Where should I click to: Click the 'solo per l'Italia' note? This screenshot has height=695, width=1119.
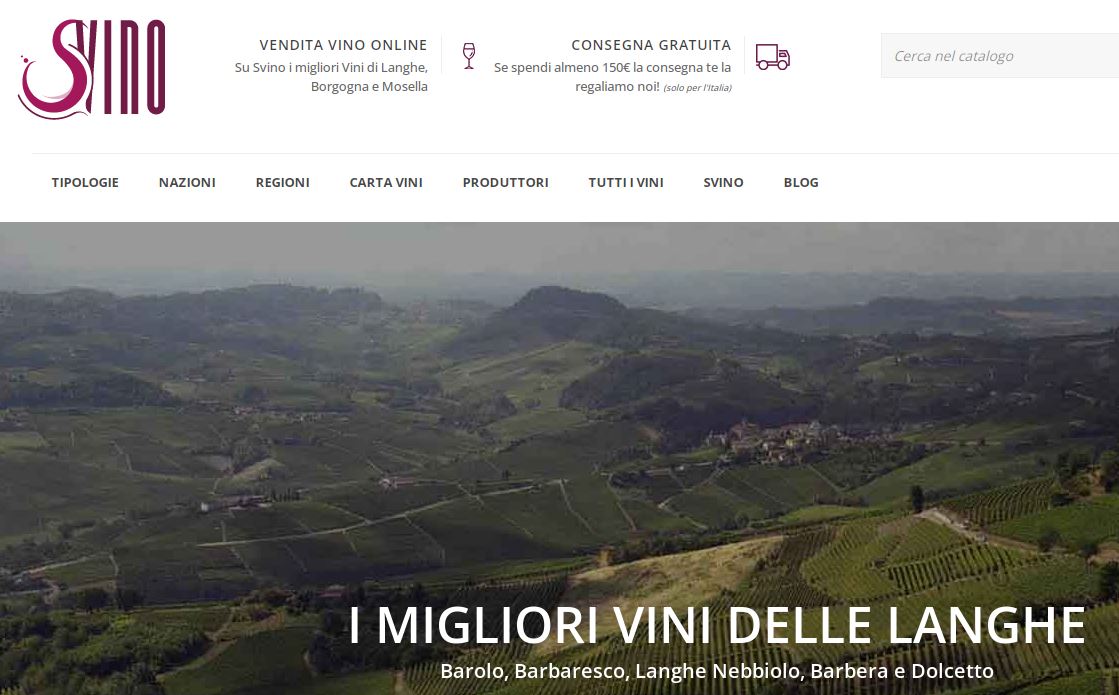[x=697, y=88]
